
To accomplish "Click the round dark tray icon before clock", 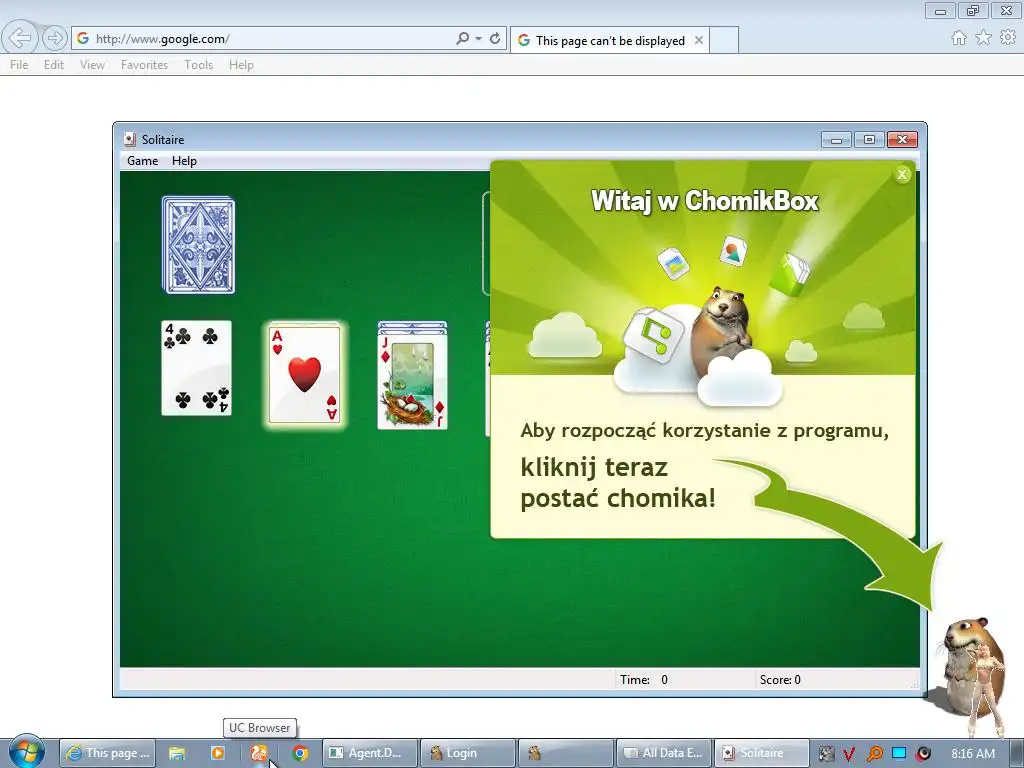I will [x=923, y=754].
